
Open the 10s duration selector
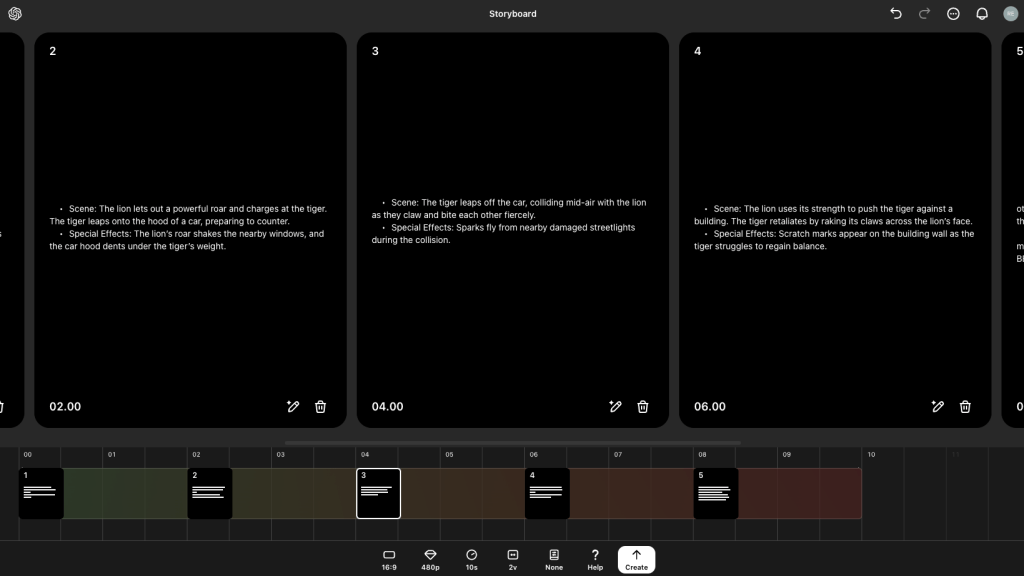[x=472, y=560]
